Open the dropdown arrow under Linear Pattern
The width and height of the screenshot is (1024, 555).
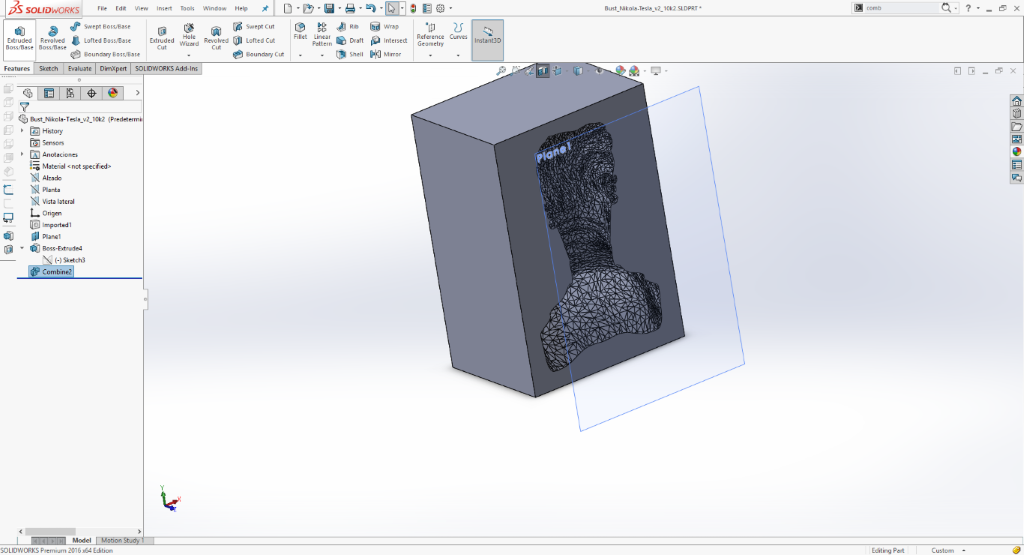coord(322,56)
